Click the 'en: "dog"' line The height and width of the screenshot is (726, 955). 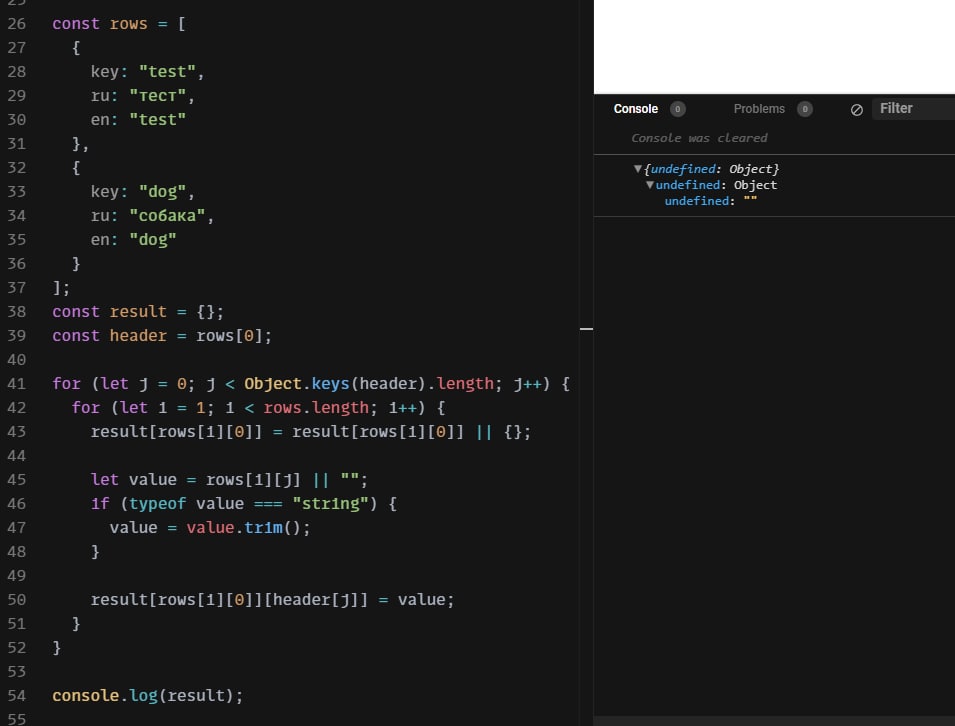click(x=133, y=240)
